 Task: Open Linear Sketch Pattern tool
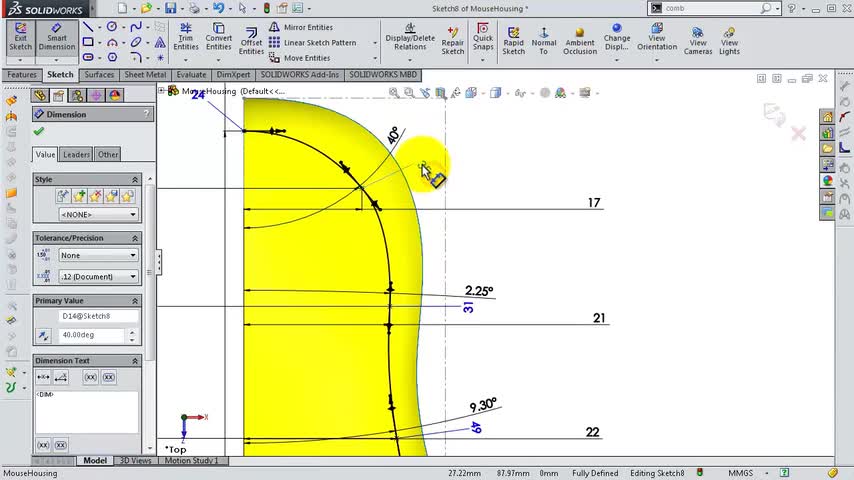[x=313, y=42]
